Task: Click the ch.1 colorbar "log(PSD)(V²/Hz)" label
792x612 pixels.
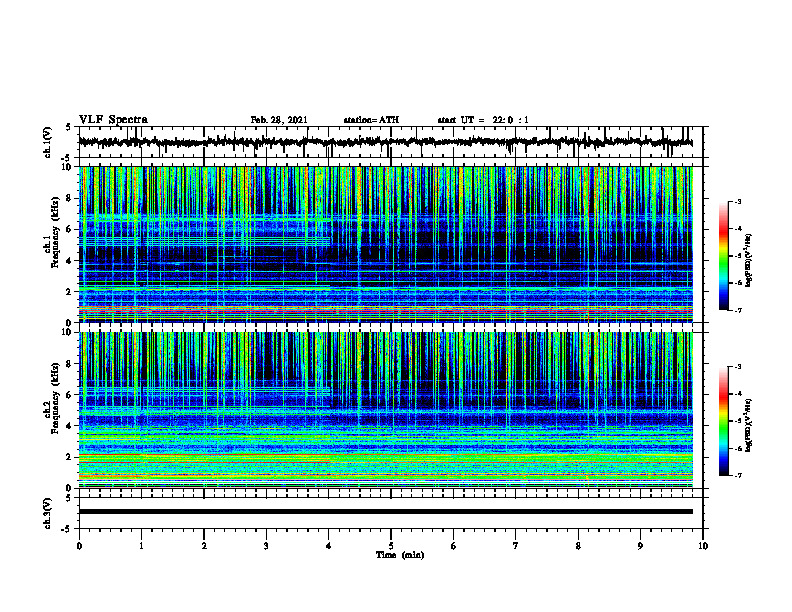Action: coord(749,260)
